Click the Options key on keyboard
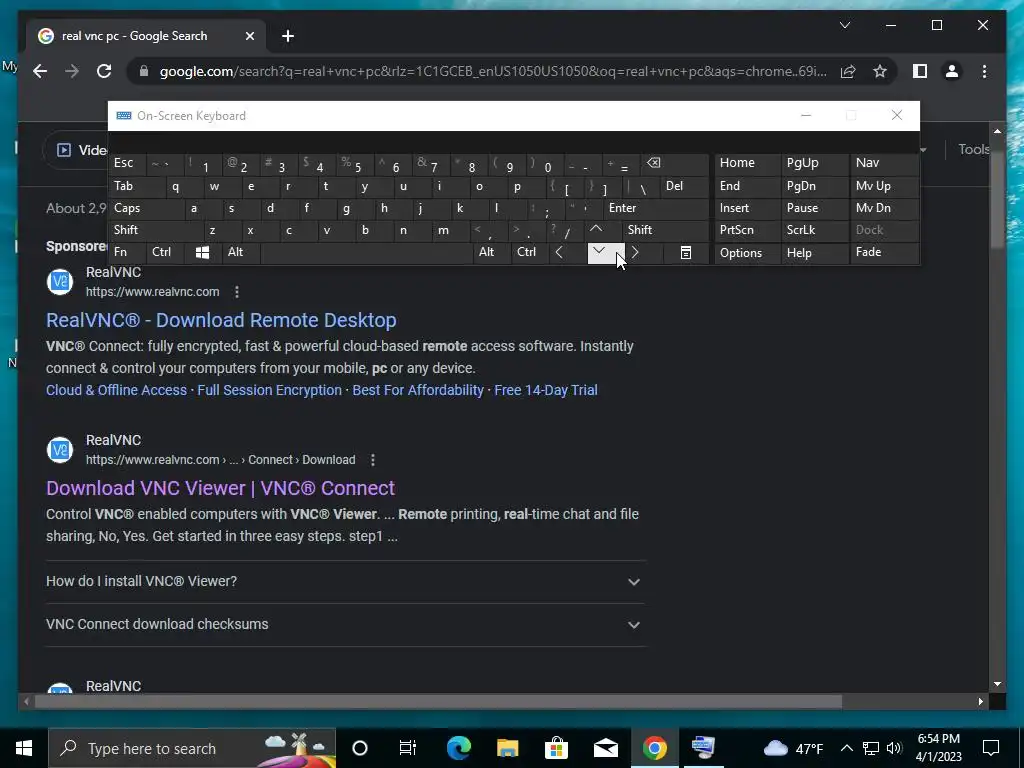This screenshot has width=1024, height=768. coord(747,252)
